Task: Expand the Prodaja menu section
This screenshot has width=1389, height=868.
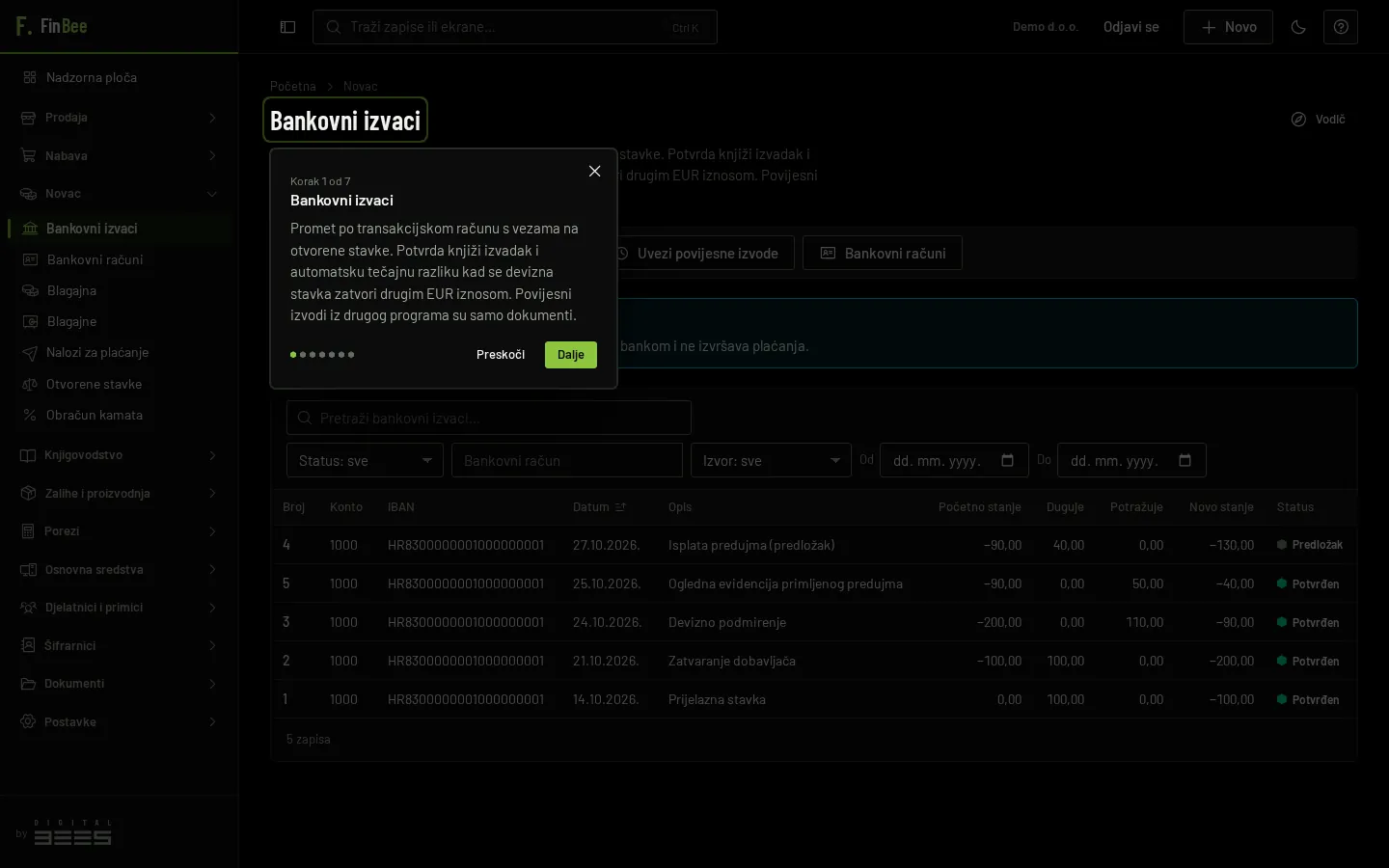Action: click(x=119, y=118)
